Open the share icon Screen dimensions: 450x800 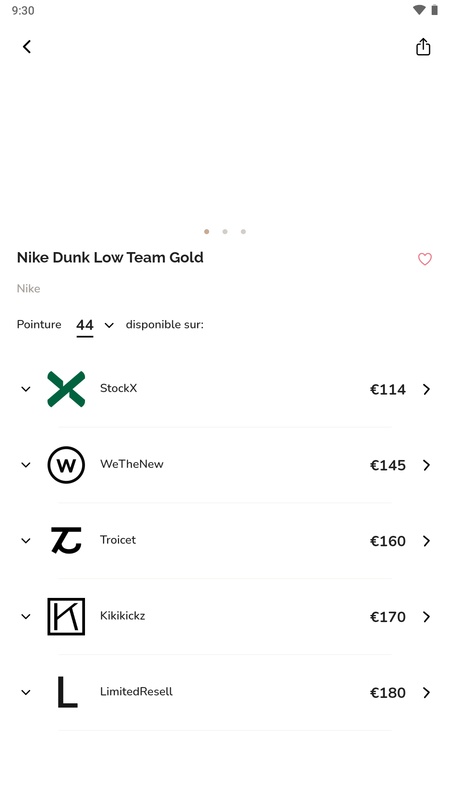click(423, 47)
